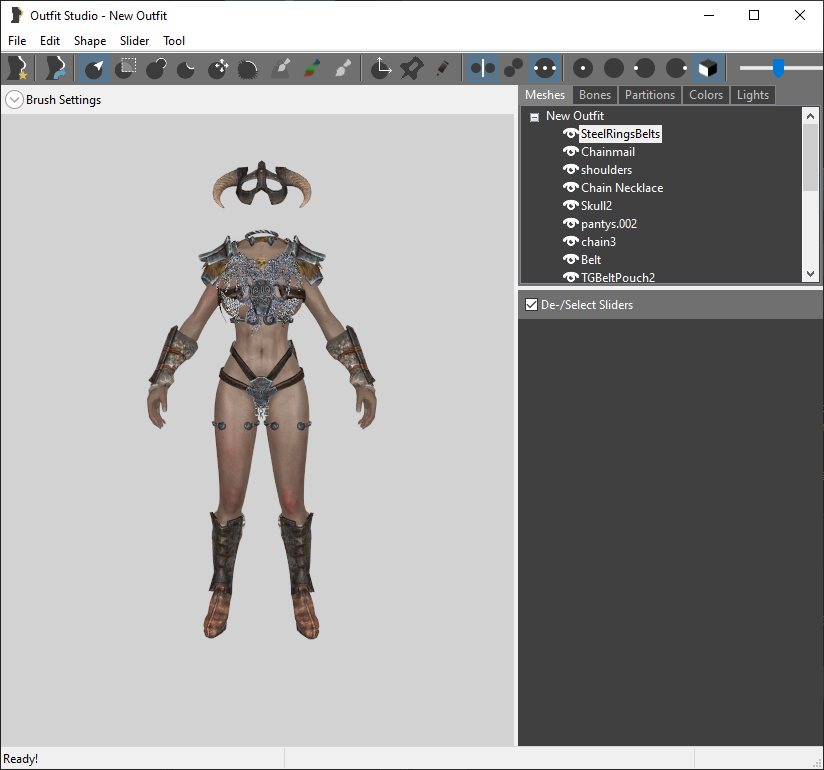Click the toolbar blue slider handle
The width and height of the screenshot is (824, 770).
coord(778,68)
